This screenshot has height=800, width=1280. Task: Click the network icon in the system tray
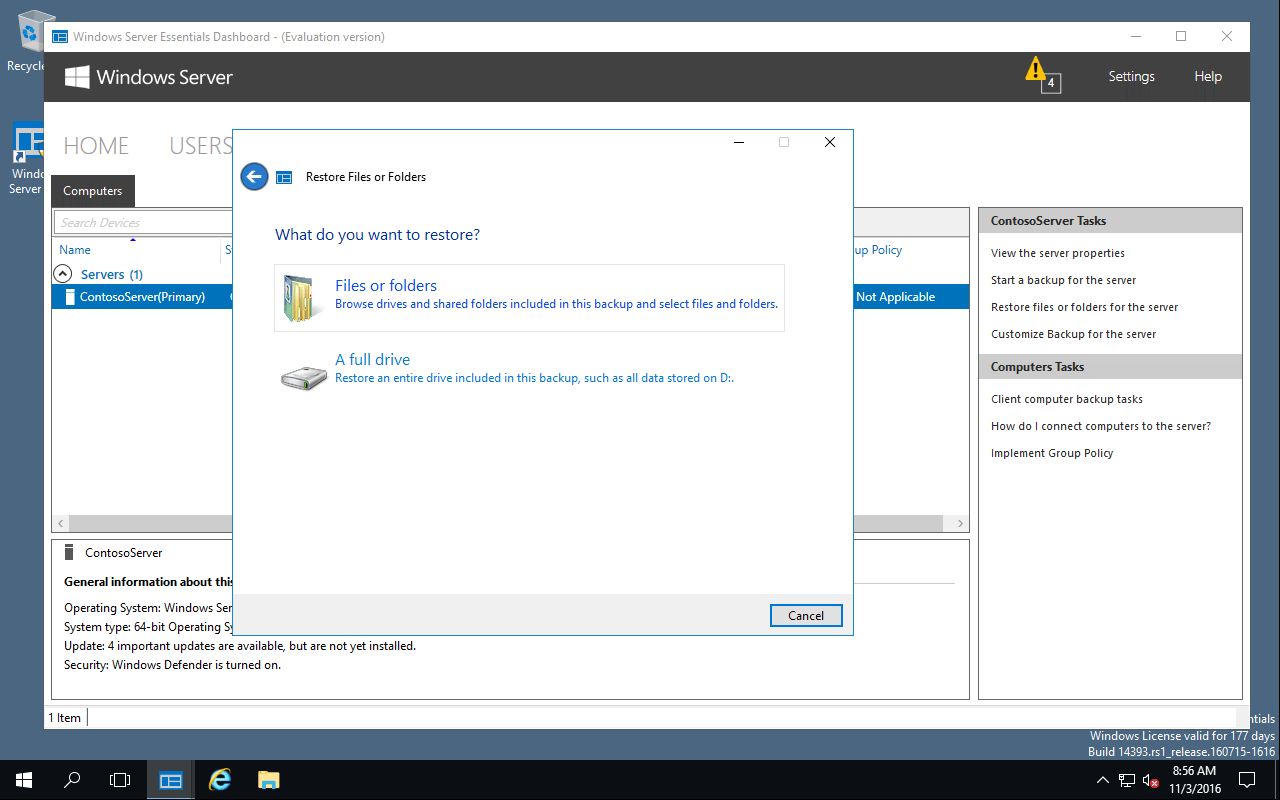click(x=1127, y=780)
